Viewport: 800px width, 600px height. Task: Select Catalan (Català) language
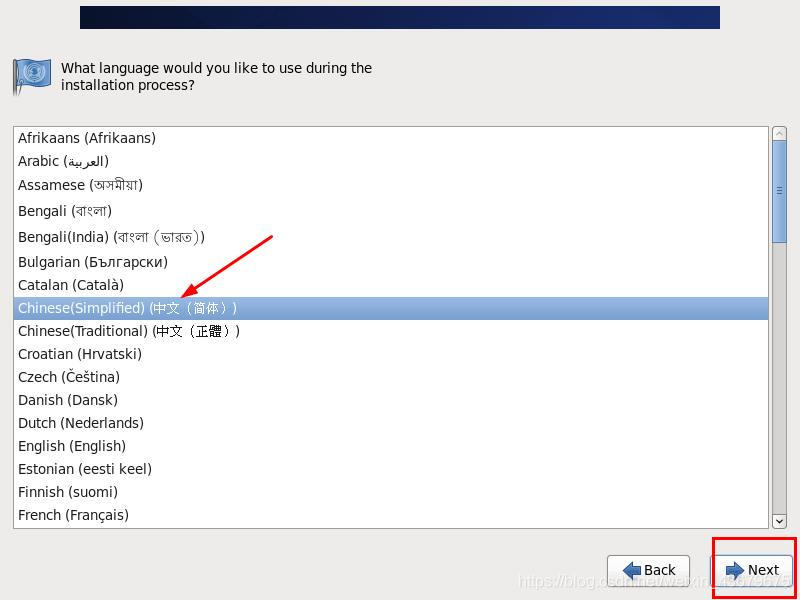[x=390, y=285]
